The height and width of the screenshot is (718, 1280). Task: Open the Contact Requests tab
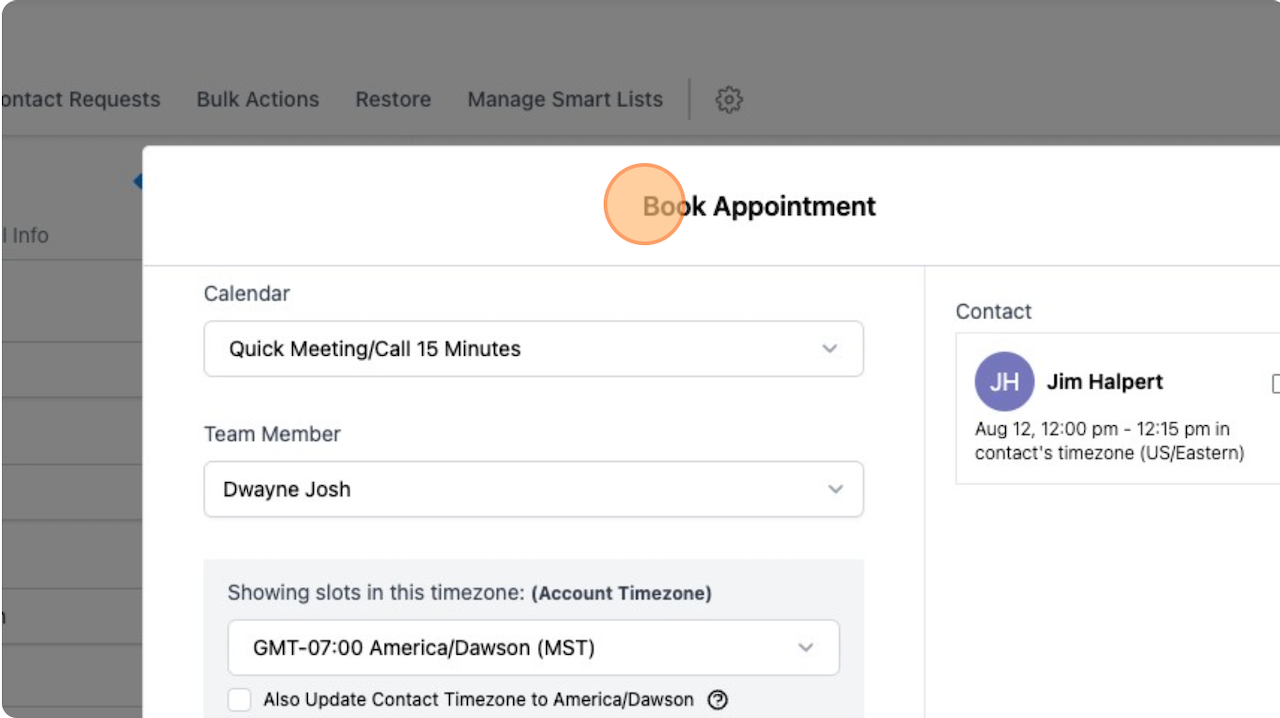point(80,100)
